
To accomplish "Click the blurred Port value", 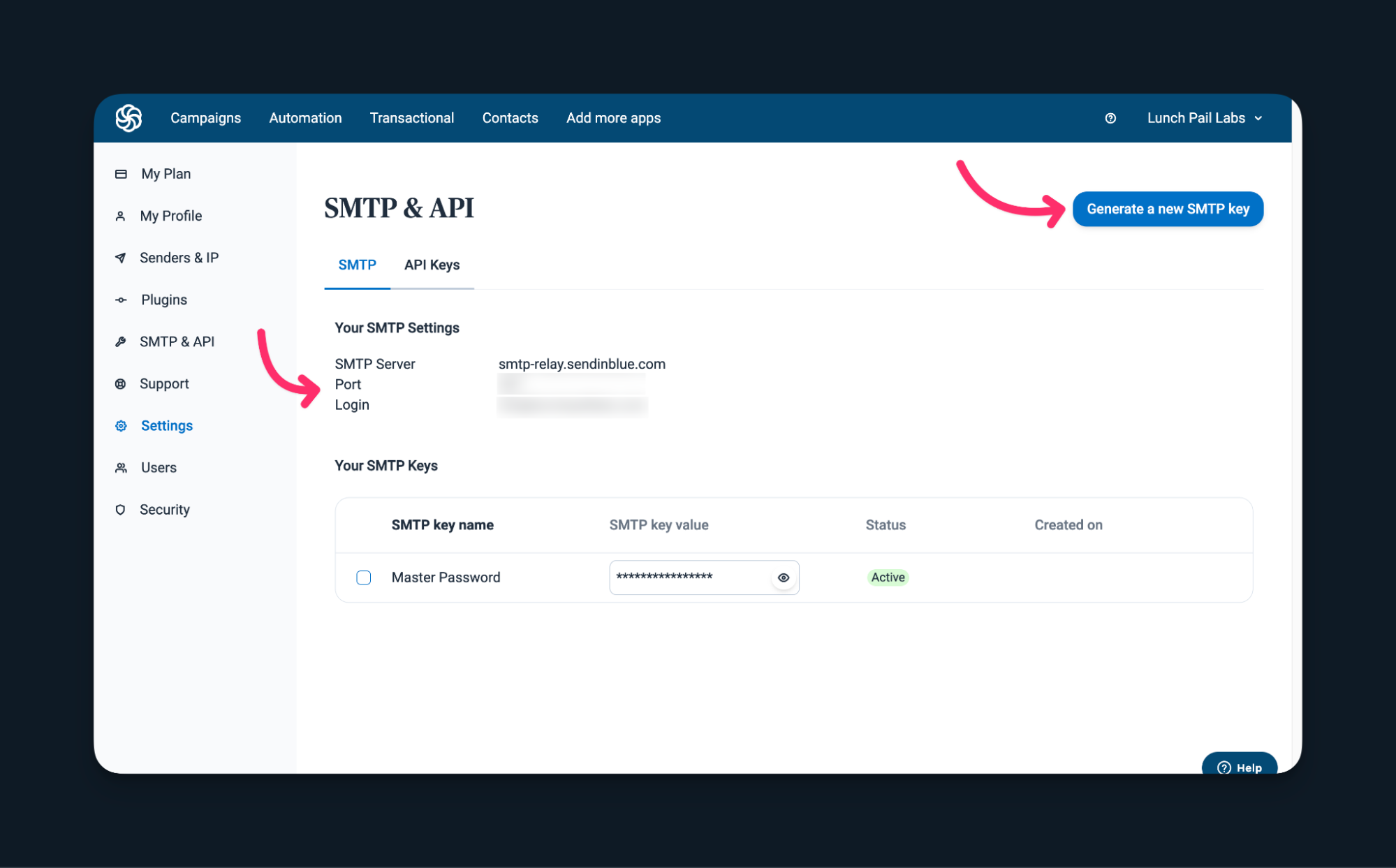I will tap(571, 384).
